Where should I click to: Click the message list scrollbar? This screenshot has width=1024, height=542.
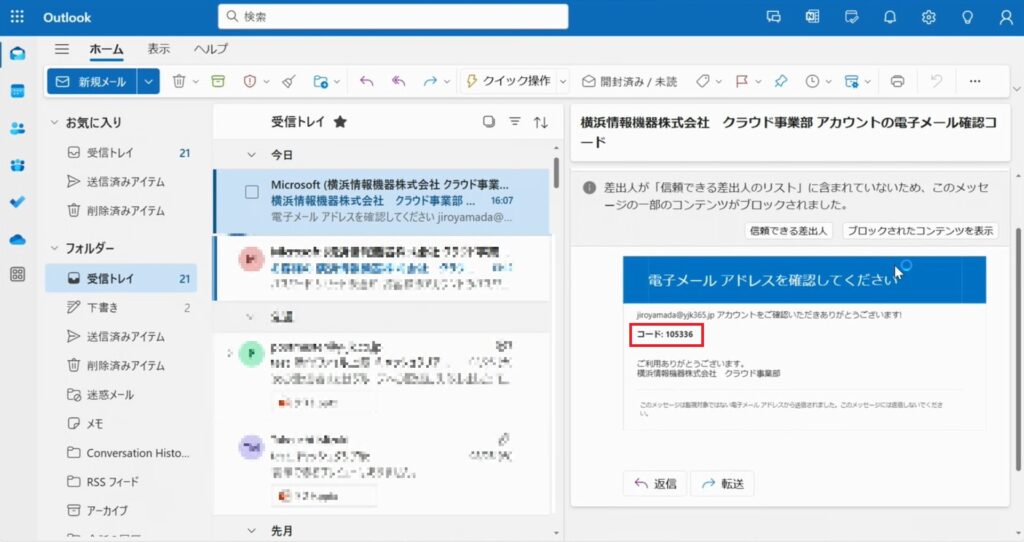pos(556,172)
